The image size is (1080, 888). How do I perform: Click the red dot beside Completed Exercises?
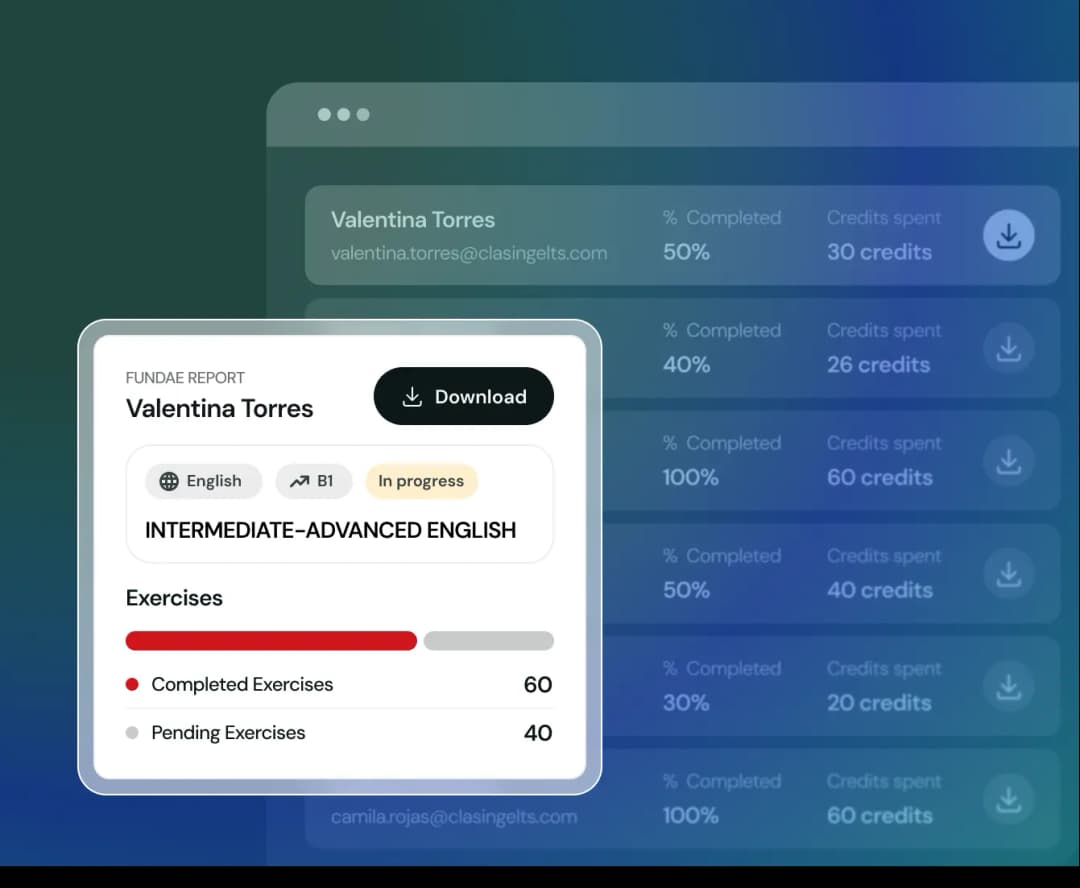tap(132, 685)
